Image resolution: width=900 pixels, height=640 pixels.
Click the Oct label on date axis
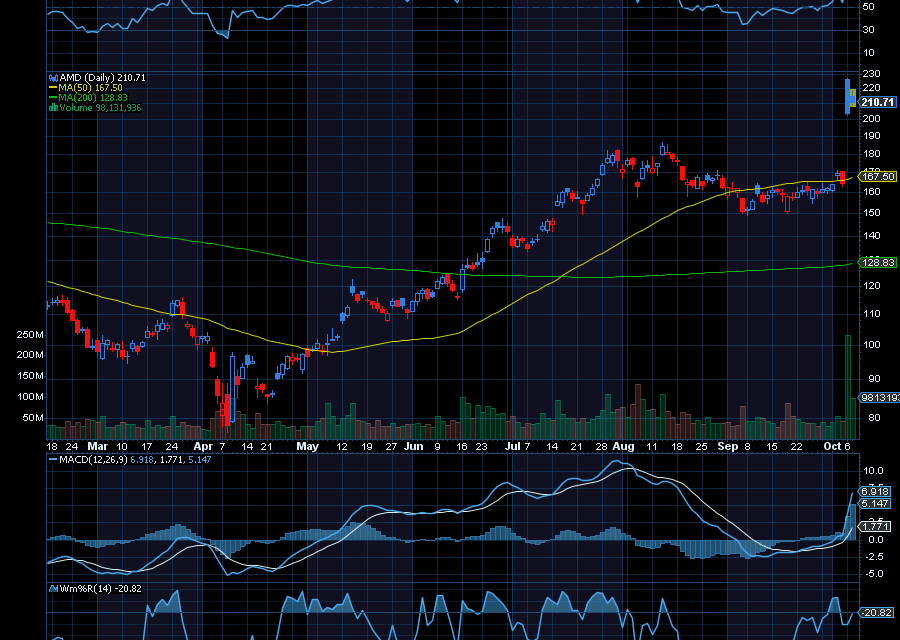(831, 446)
